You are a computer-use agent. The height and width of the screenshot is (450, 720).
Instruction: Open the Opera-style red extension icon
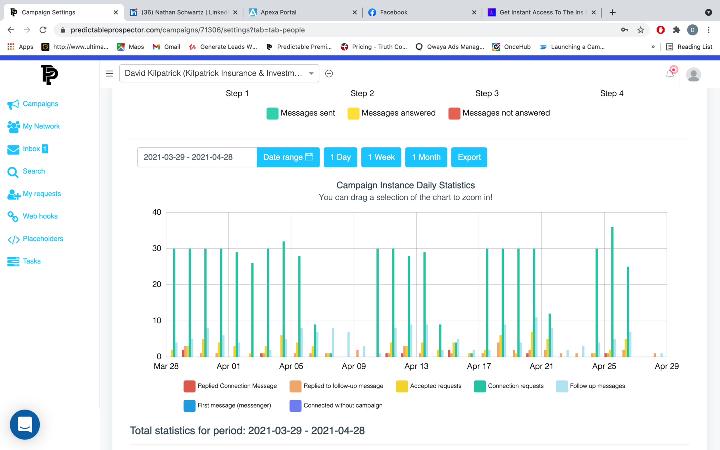click(660, 30)
